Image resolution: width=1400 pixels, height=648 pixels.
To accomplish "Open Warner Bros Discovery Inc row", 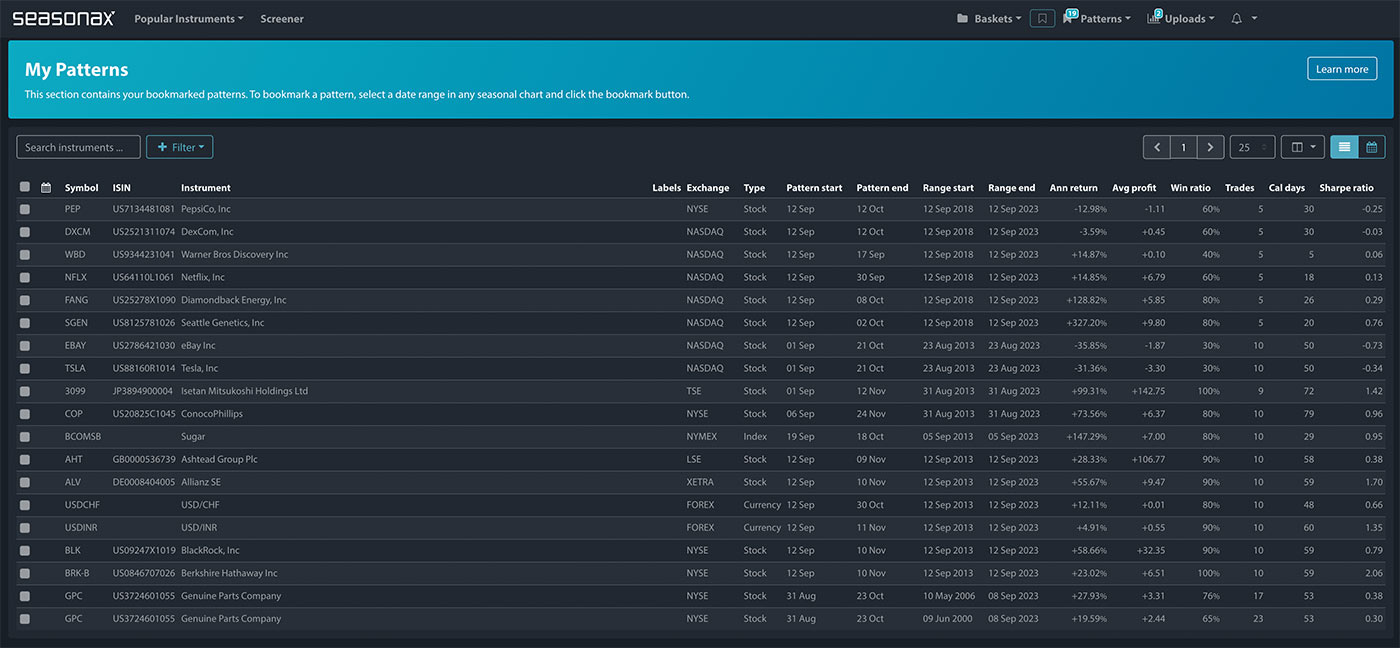I will [700, 255].
